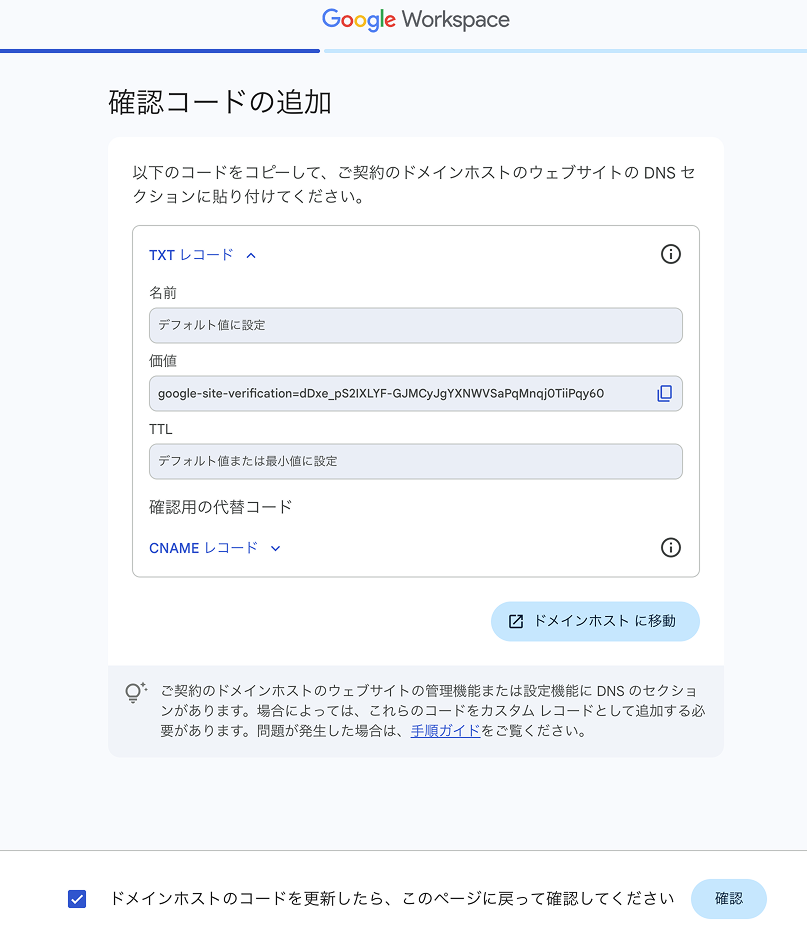Uncheck the domain host reminder checkbox
Screen dimensions: 807x943
[77, 899]
